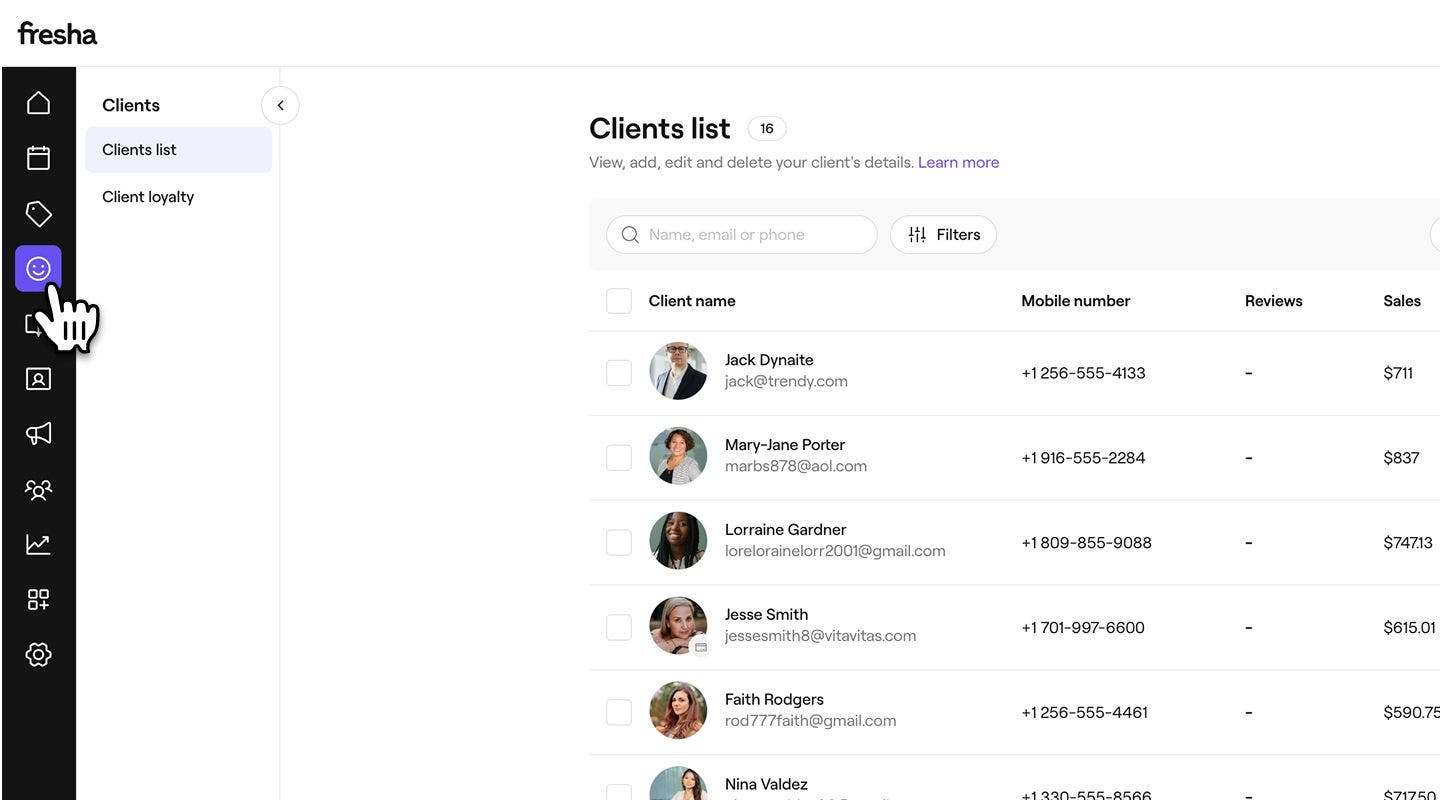This screenshot has height=800, width=1440.
Task: Open the Reports chart icon
Action: (38, 544)
